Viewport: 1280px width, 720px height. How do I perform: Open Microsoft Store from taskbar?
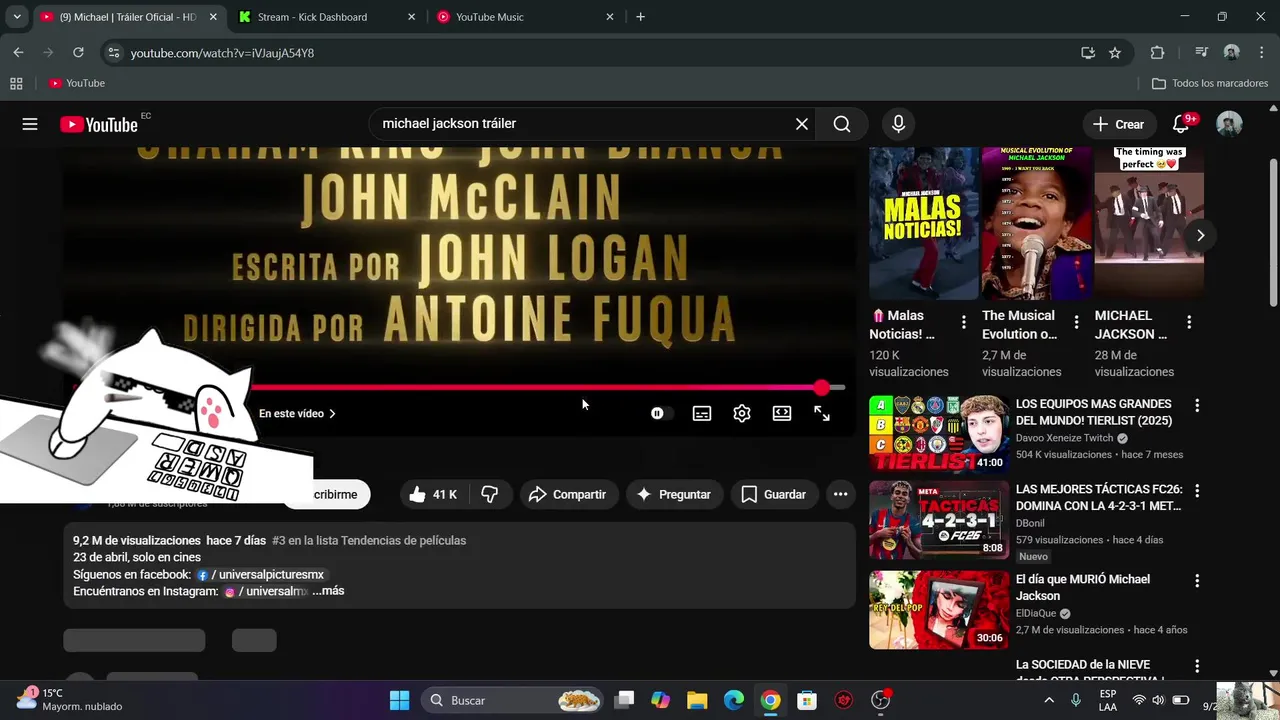click(807, 700)
